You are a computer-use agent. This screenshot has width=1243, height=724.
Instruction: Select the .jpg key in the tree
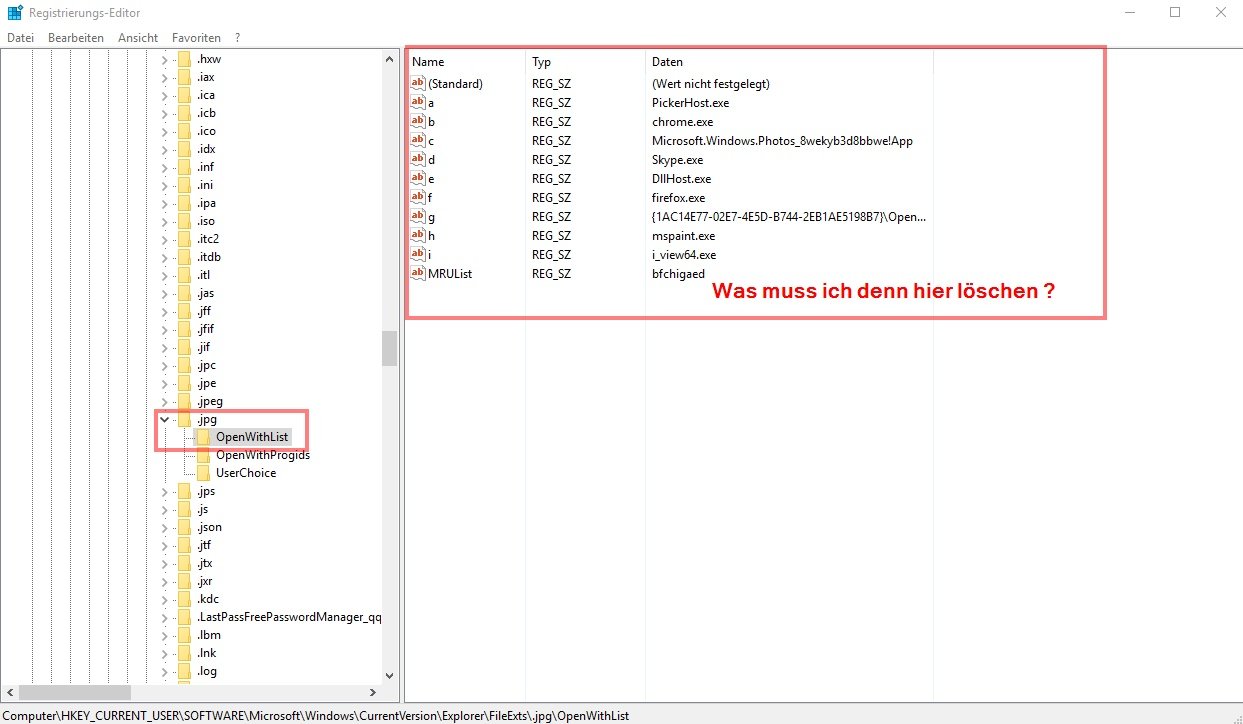click(x=207, y=419)
